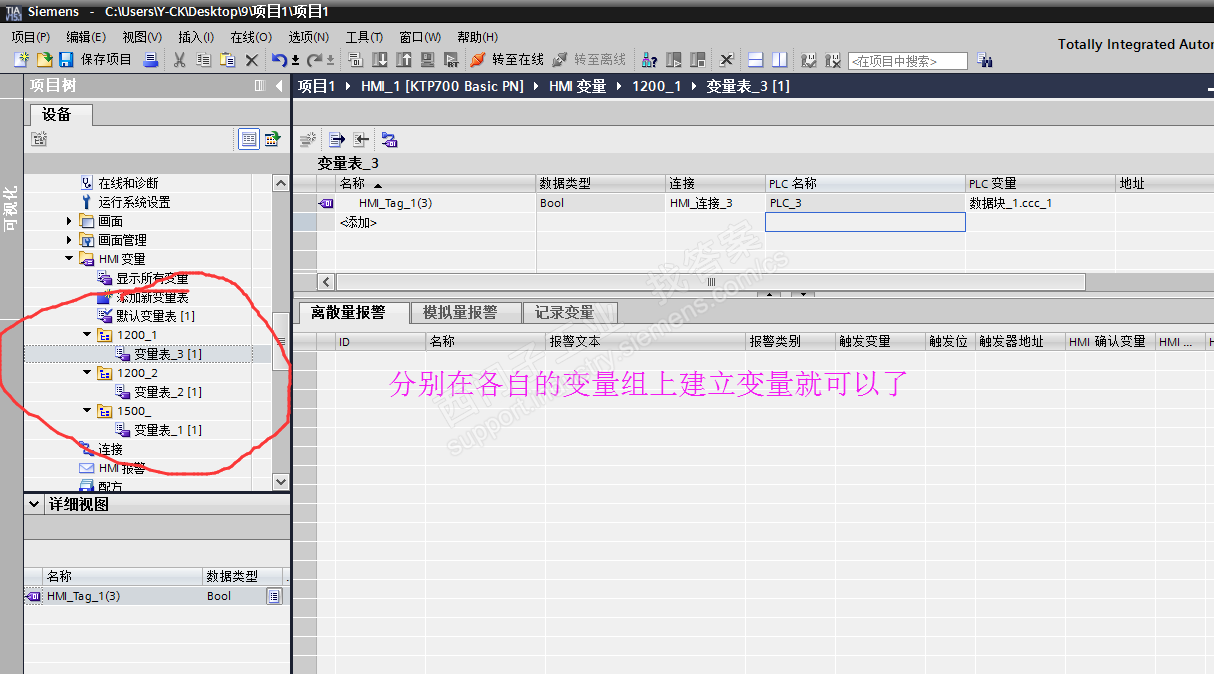Viewport: 1214px width, 674px height.
Task: Collapse the 1200_1 tag group
Action: 87,335
